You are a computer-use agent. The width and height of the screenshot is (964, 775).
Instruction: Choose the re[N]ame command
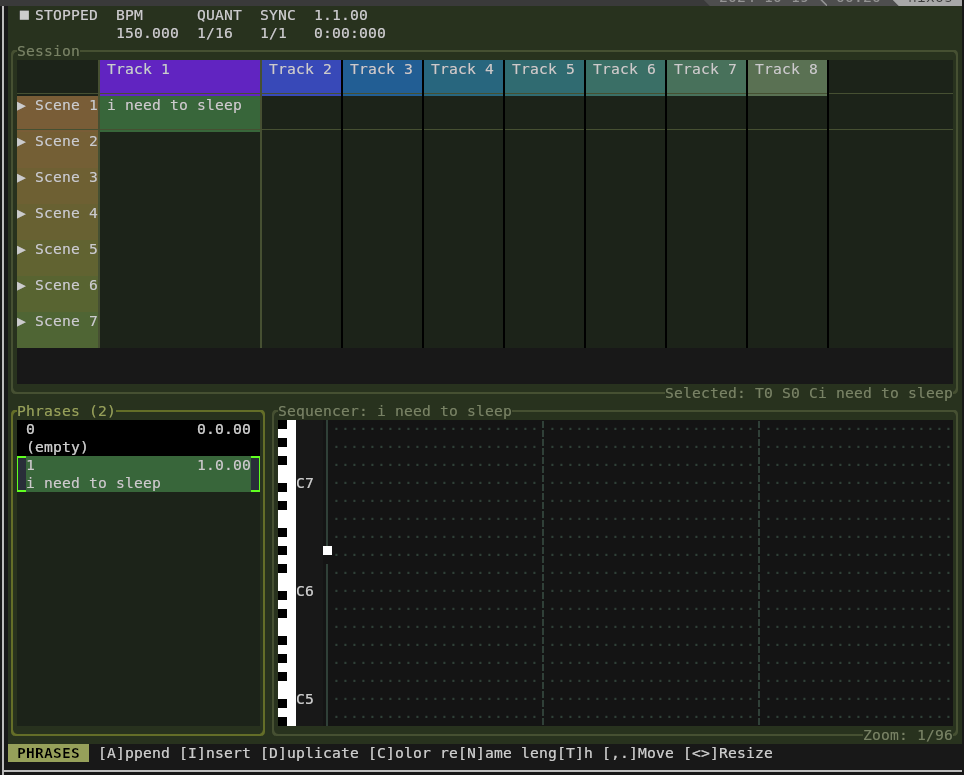tap(476, 753)
